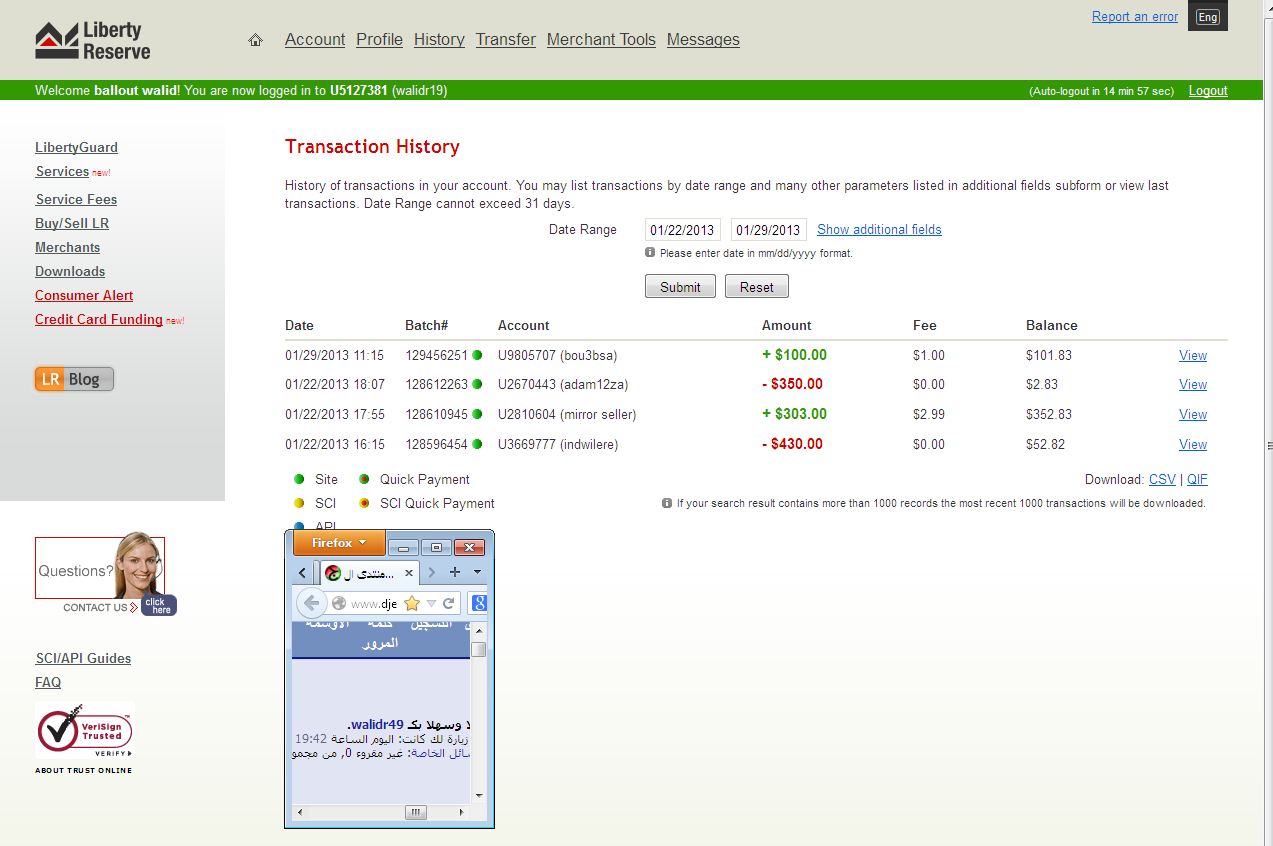Open LibertyGuard in the sidebar
1273x846 pixels.
click(76, 148)
